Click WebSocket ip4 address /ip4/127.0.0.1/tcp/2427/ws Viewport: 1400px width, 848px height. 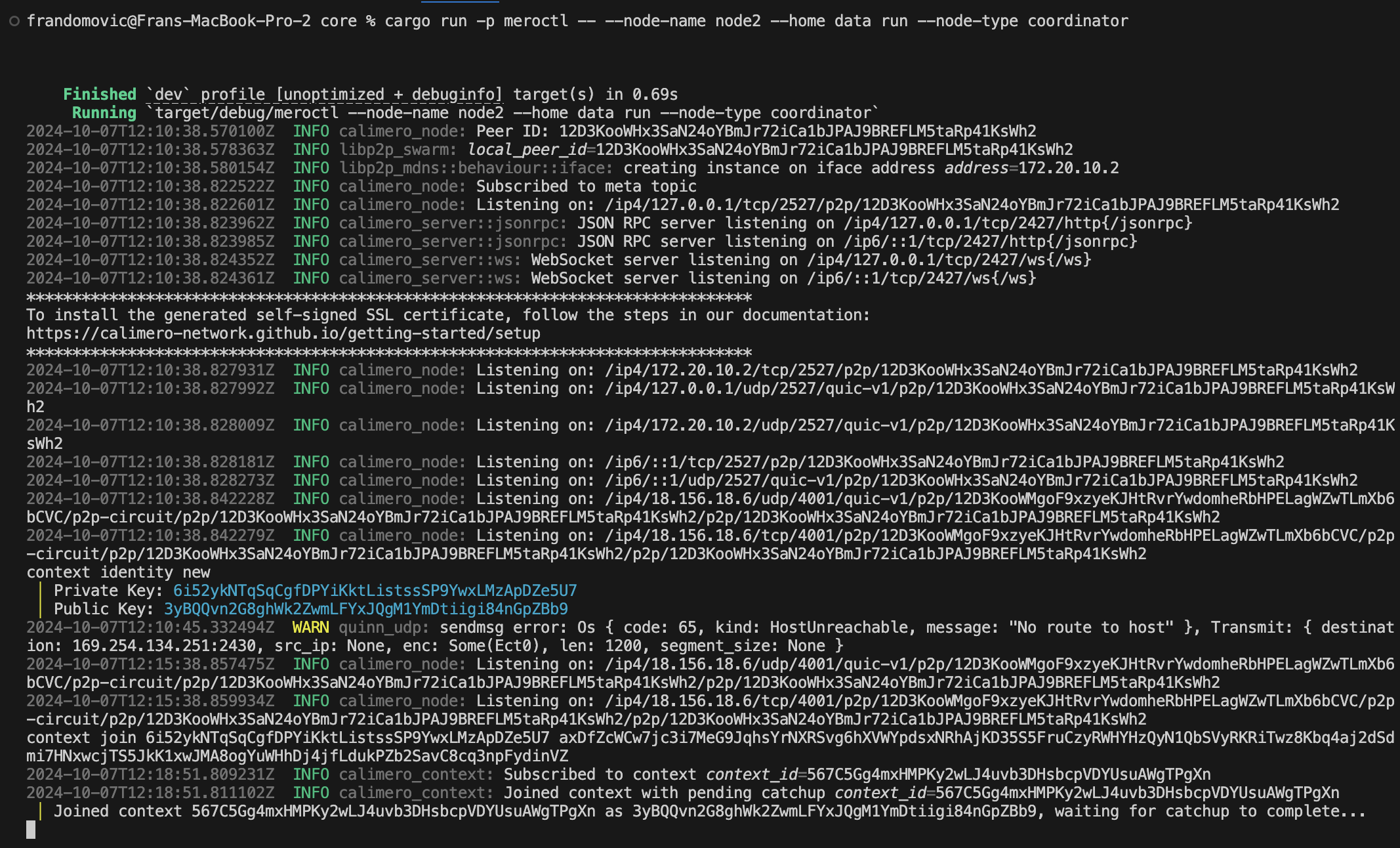[x=949, y=260]
